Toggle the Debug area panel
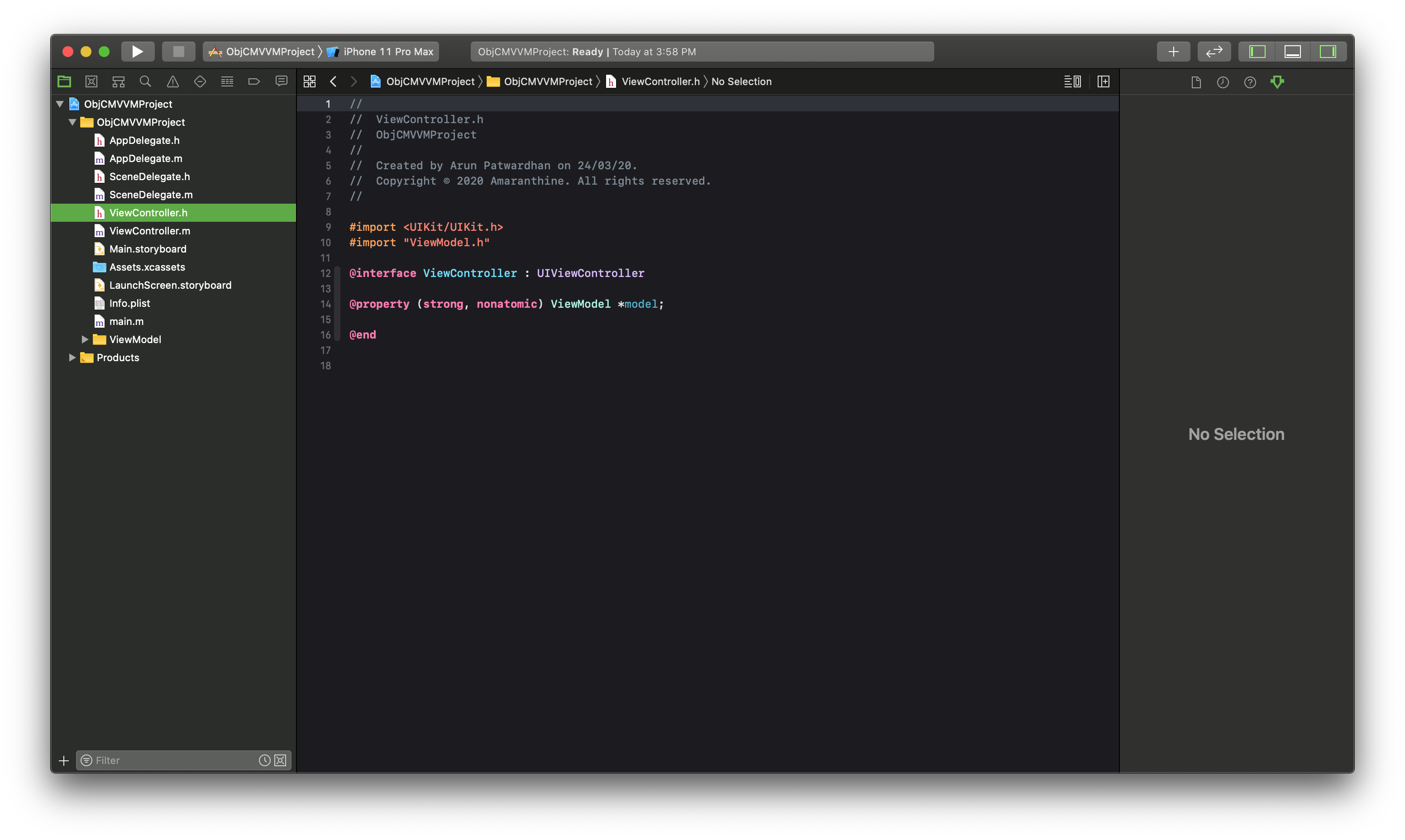 click(1292, 52)
